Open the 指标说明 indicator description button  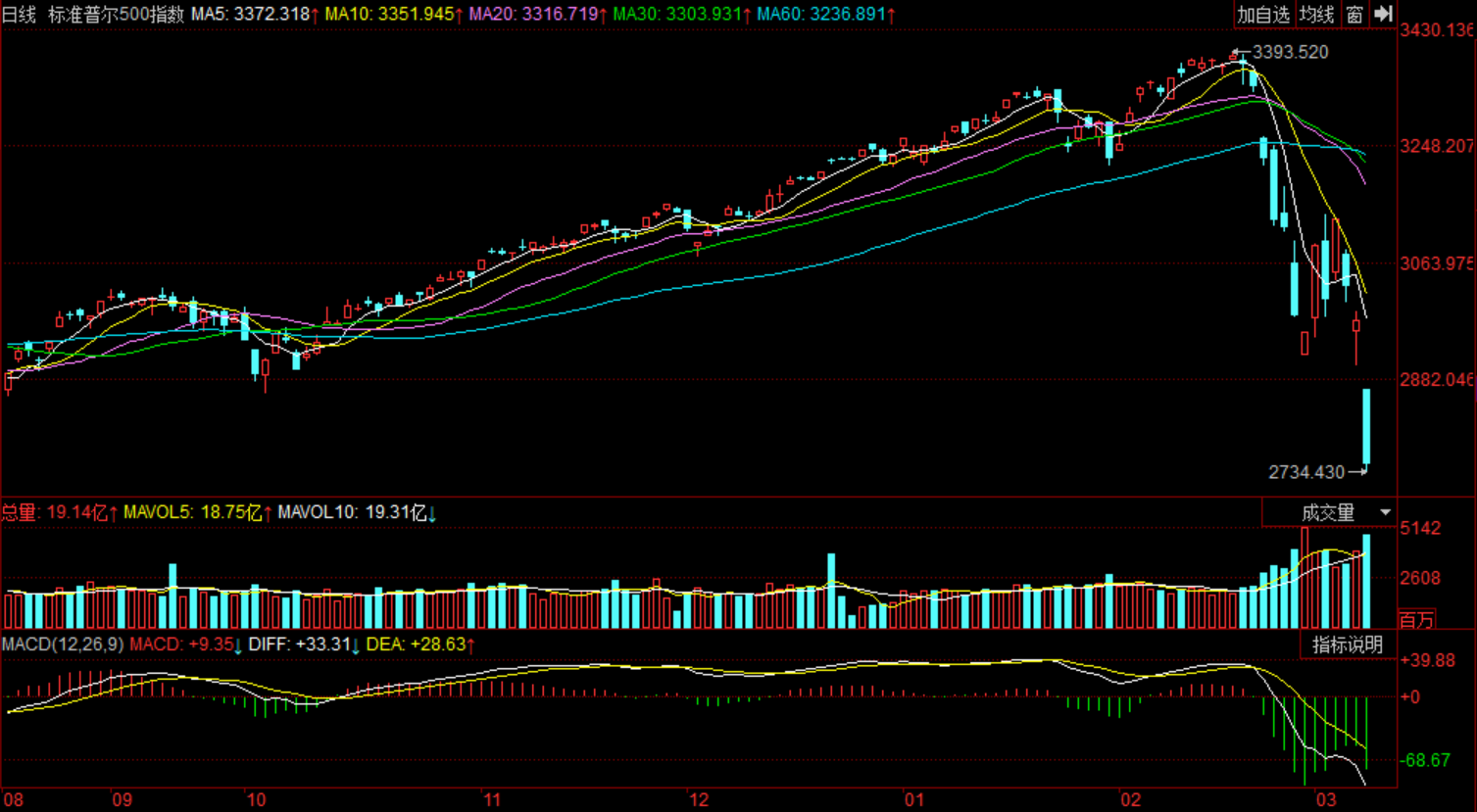tap(1348, 645)
